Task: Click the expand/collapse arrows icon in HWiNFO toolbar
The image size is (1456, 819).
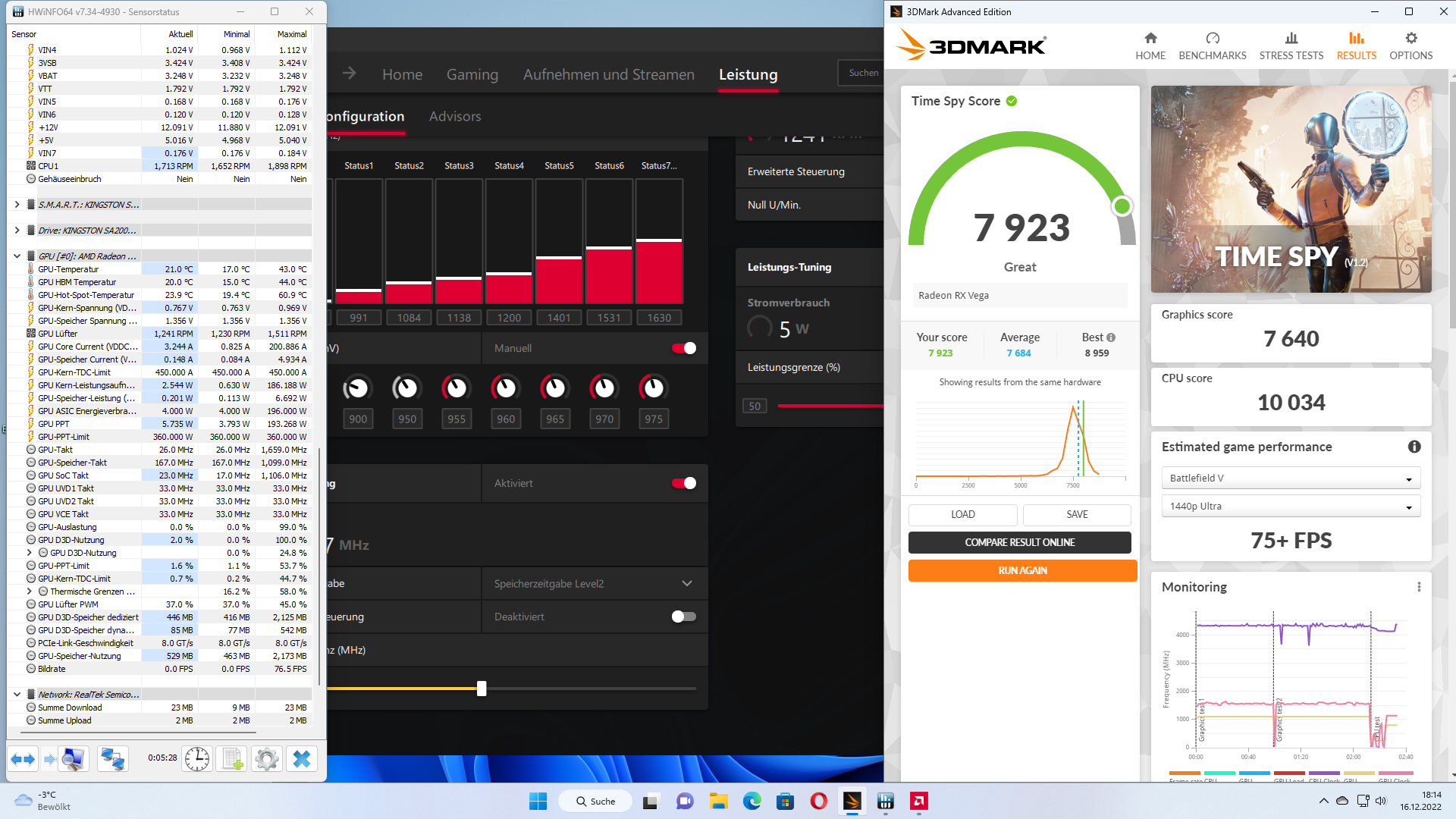Action: 23,759
